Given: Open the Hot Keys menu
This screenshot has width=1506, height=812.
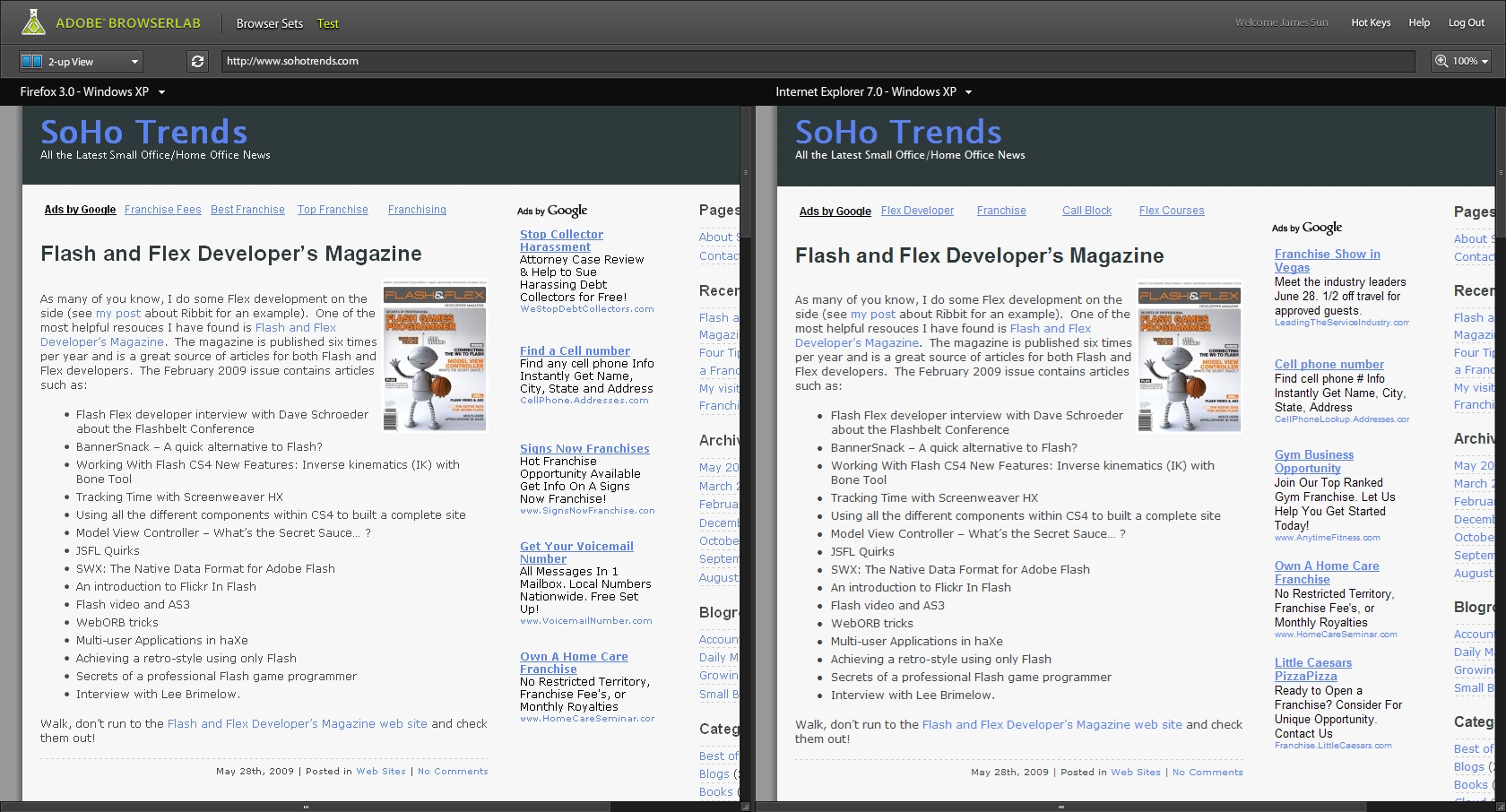Looking at the screenshot, I should (1371, 22).
